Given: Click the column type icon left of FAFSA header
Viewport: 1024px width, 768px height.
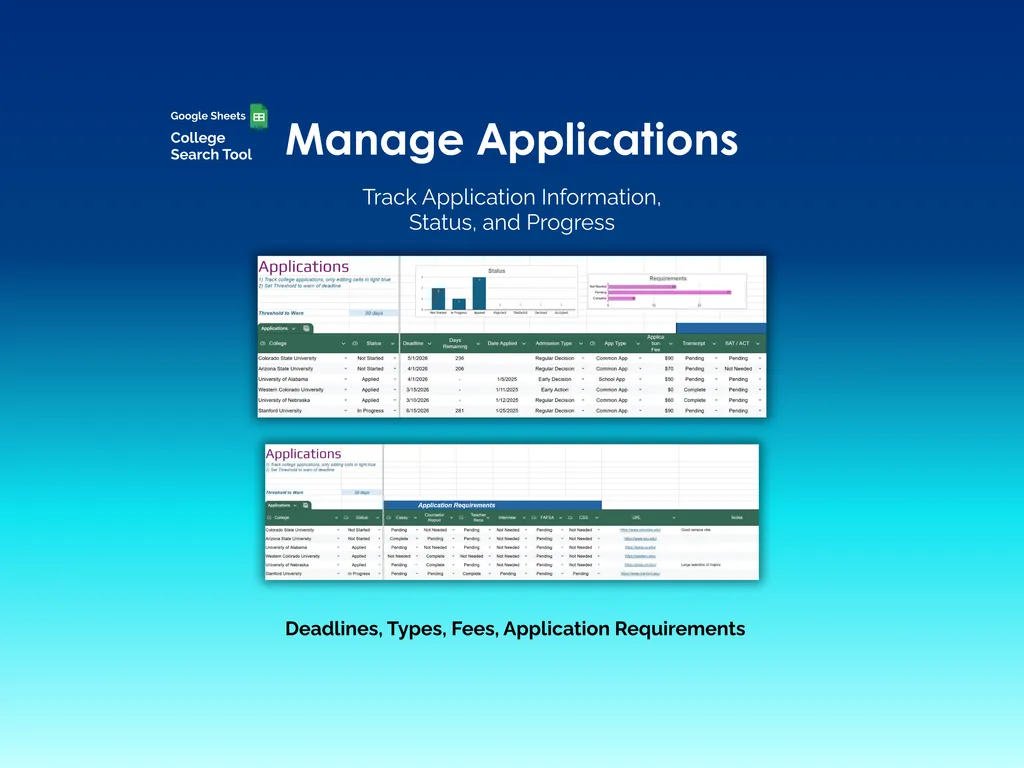Looking at the screenshot, I should 533,517.
